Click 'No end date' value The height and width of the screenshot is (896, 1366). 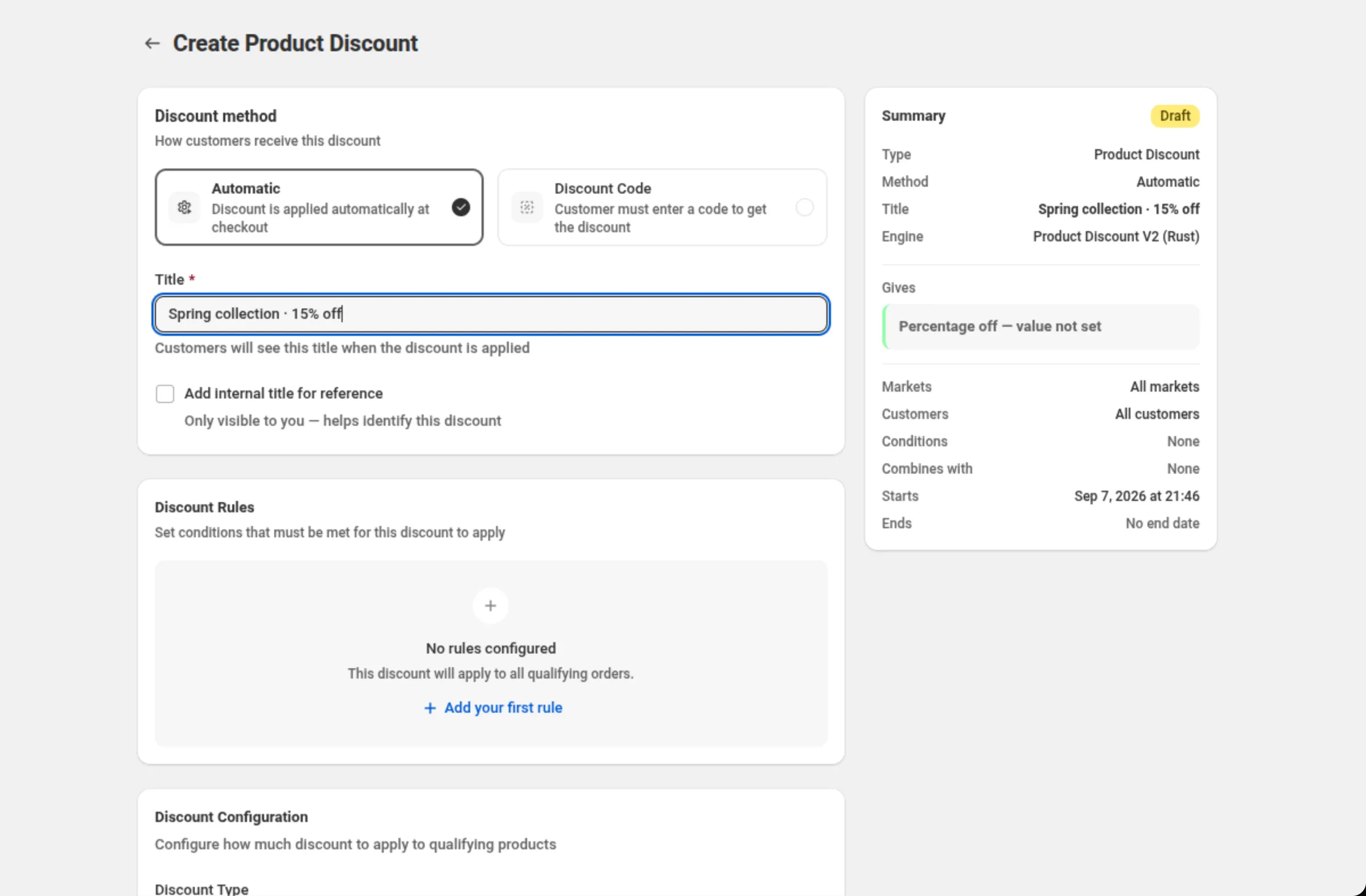[x=1162, y=524]
